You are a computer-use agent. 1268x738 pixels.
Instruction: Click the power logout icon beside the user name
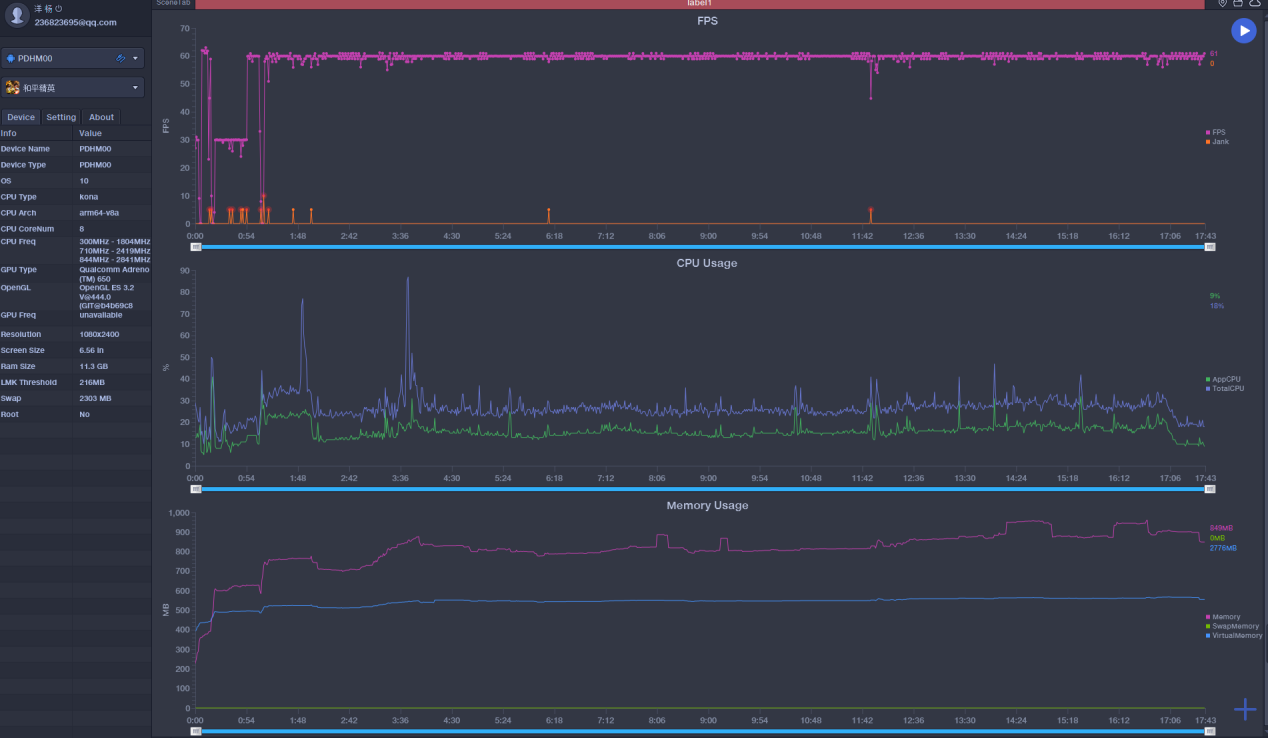pyautogui.click(x=59, y=9)
